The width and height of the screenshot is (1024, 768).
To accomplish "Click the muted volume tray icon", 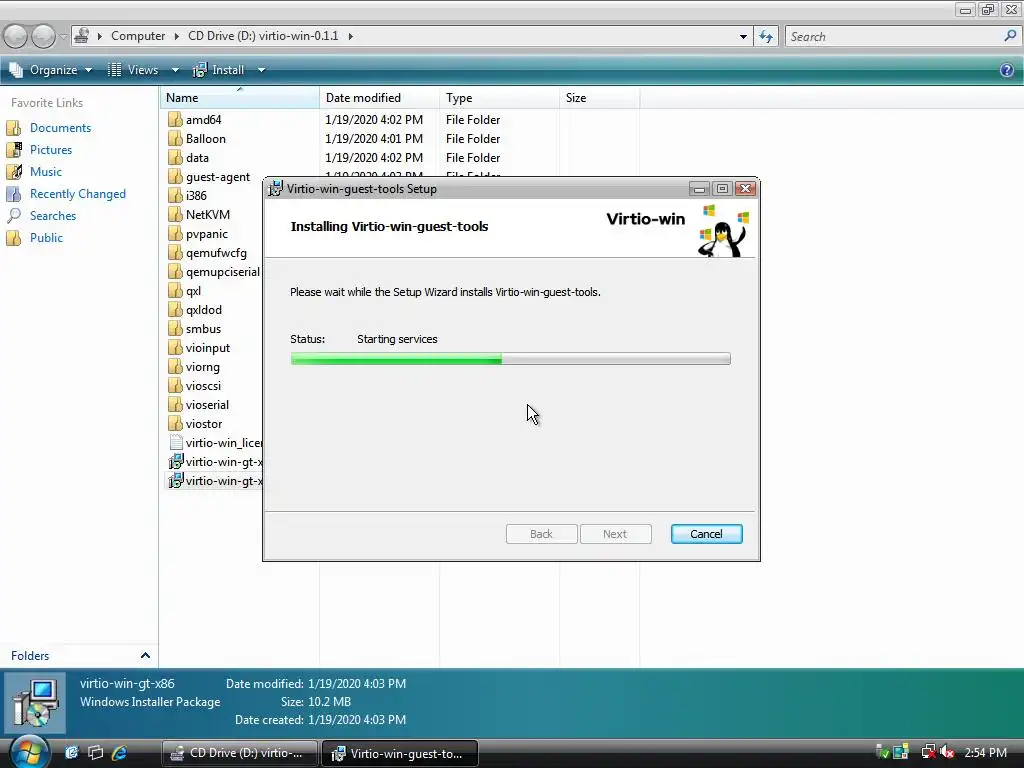I will coord(947,753).
